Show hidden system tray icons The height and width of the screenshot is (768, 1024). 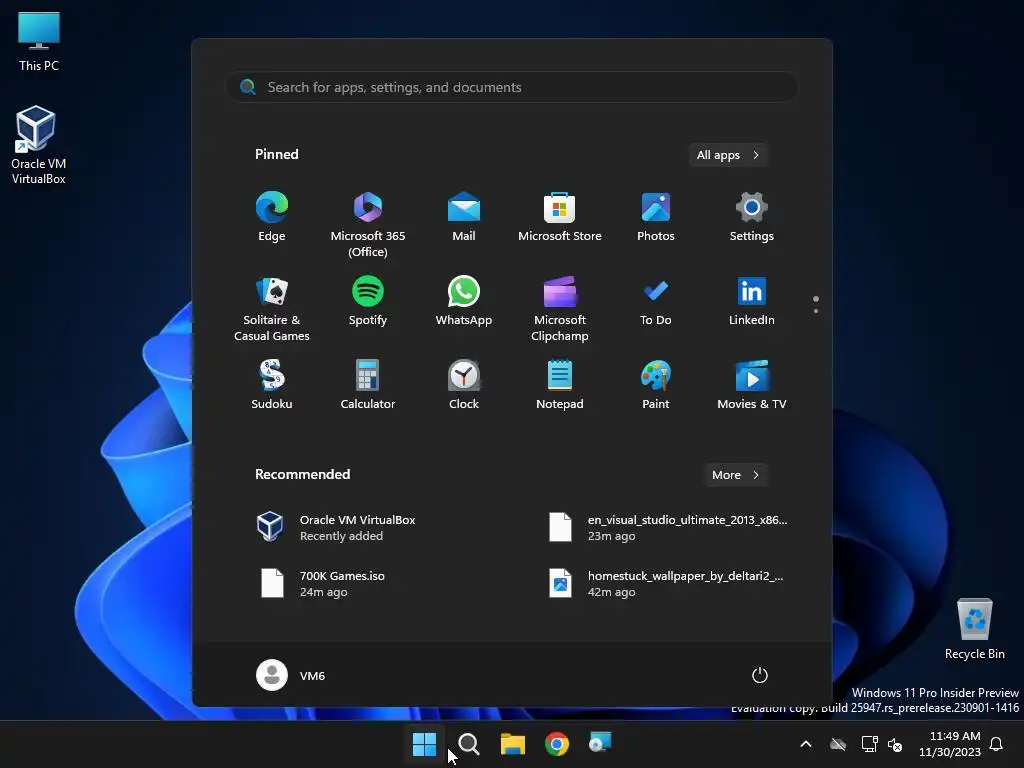806,744
